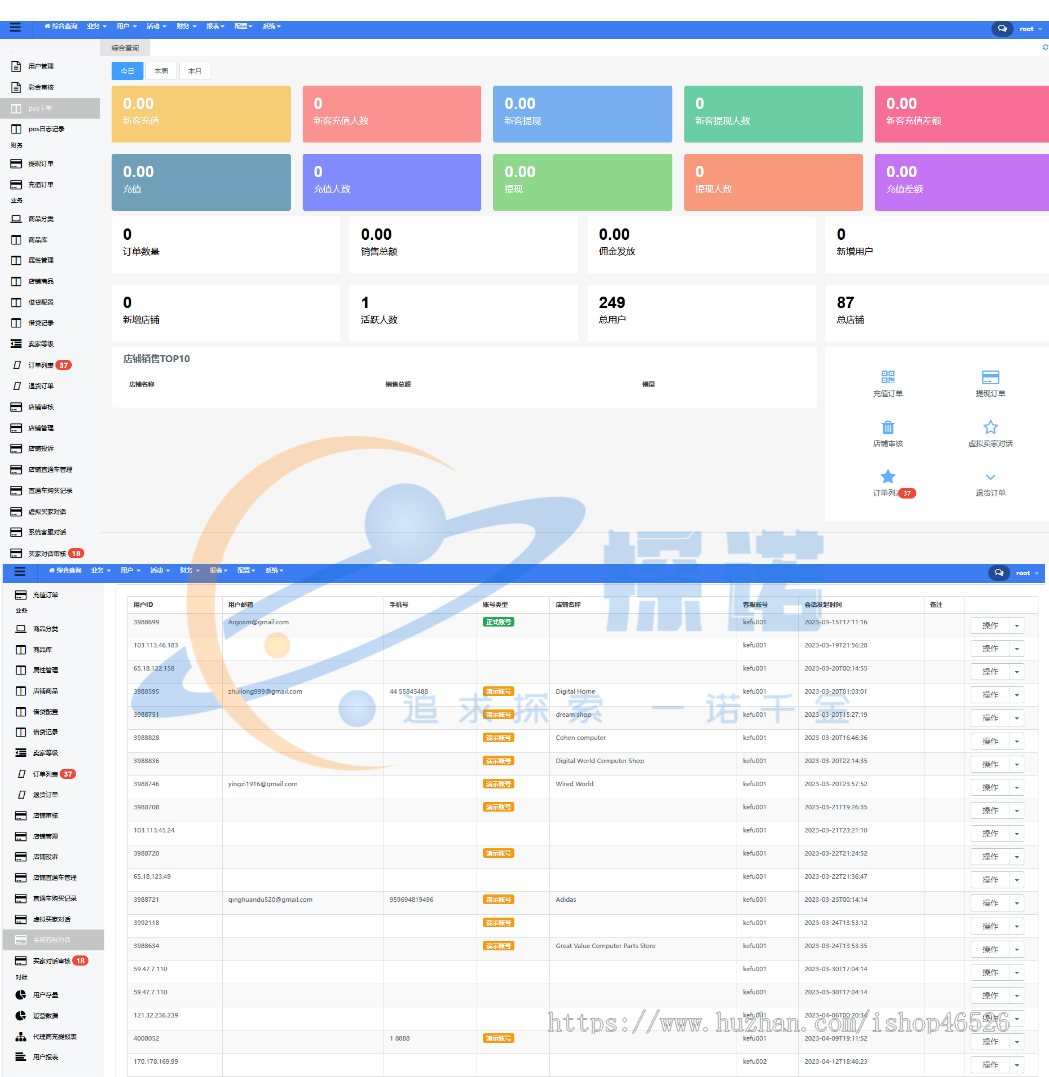Click the 总店铺 87 stat card
This screenshot has height=1077, width=1049.
937,313
